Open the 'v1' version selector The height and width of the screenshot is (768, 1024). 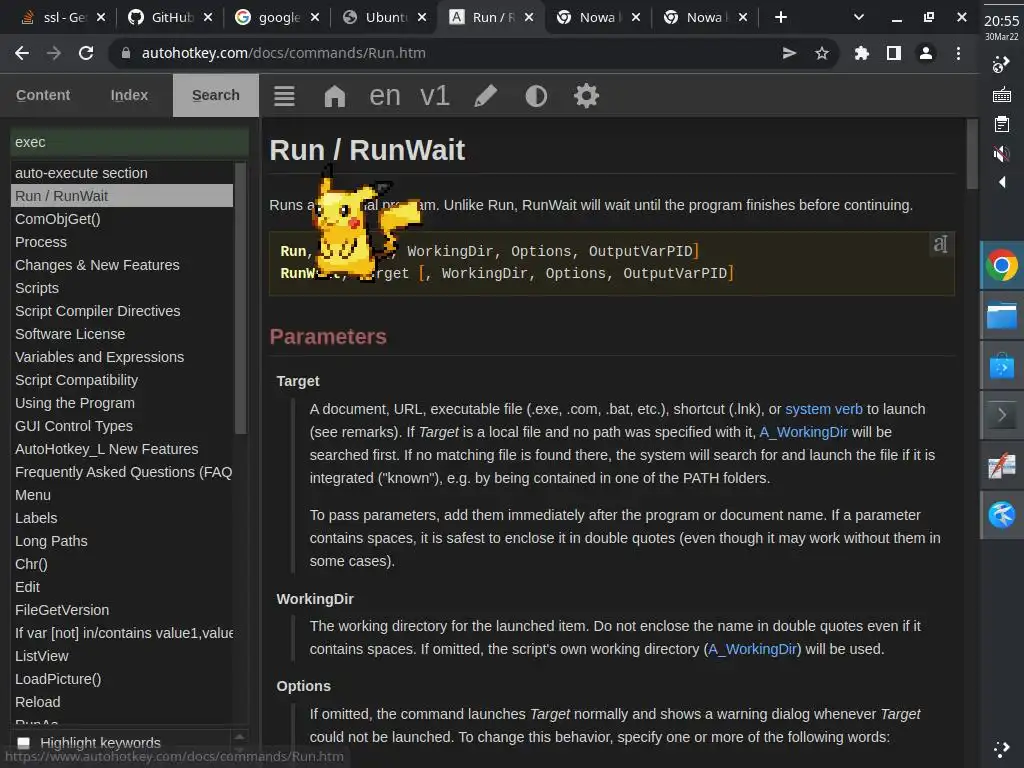(435, 96)
